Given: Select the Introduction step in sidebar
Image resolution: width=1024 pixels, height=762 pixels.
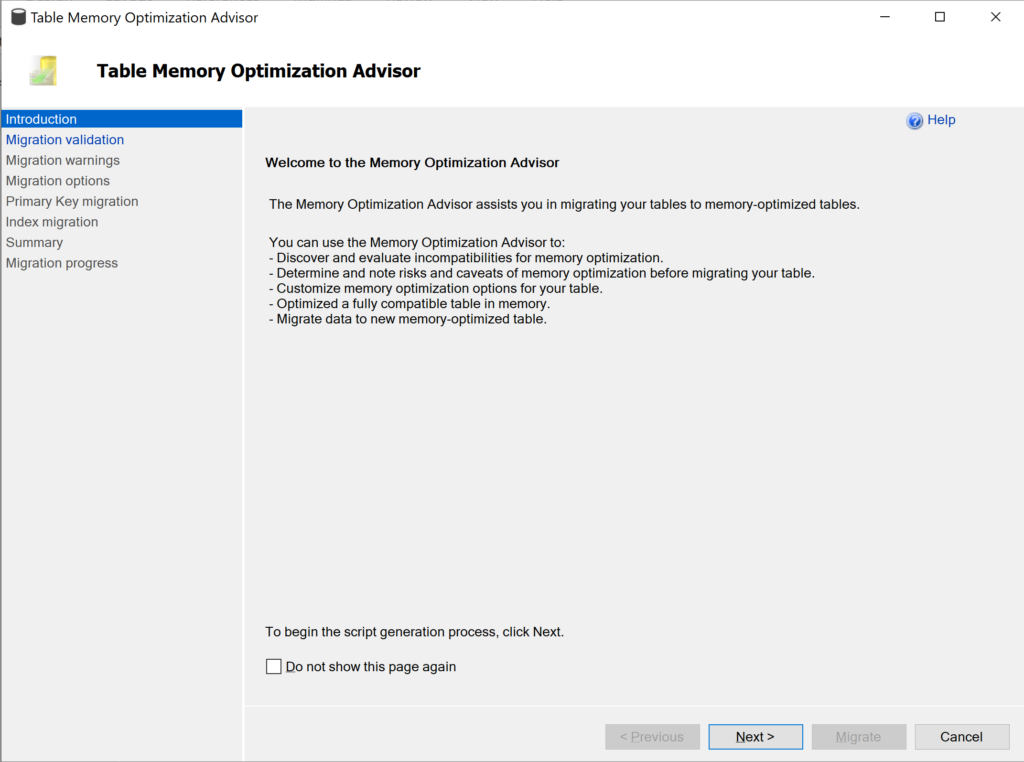Looking at the screenshot, I should [x=121, y=119].
